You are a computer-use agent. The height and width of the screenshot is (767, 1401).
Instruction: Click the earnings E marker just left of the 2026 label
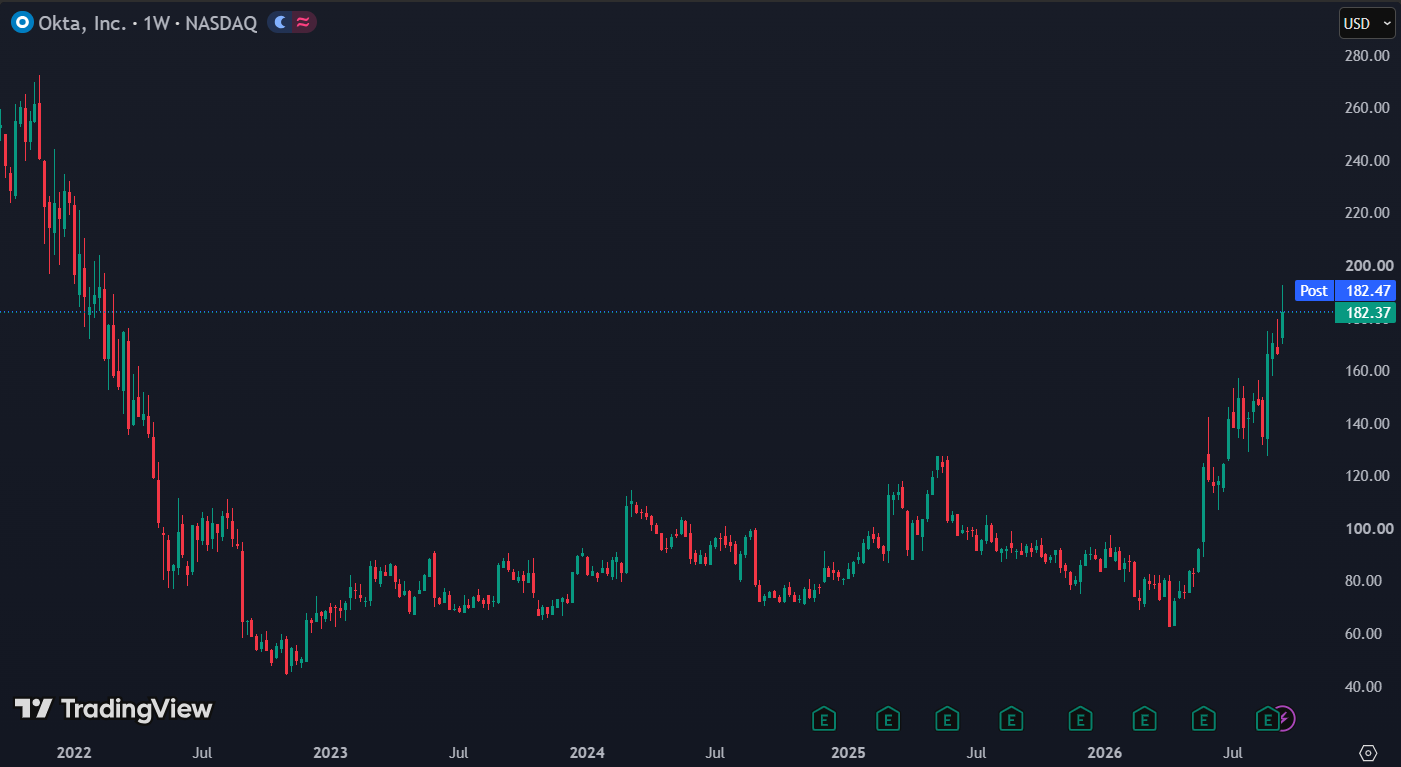click(x=1080, y=718)
